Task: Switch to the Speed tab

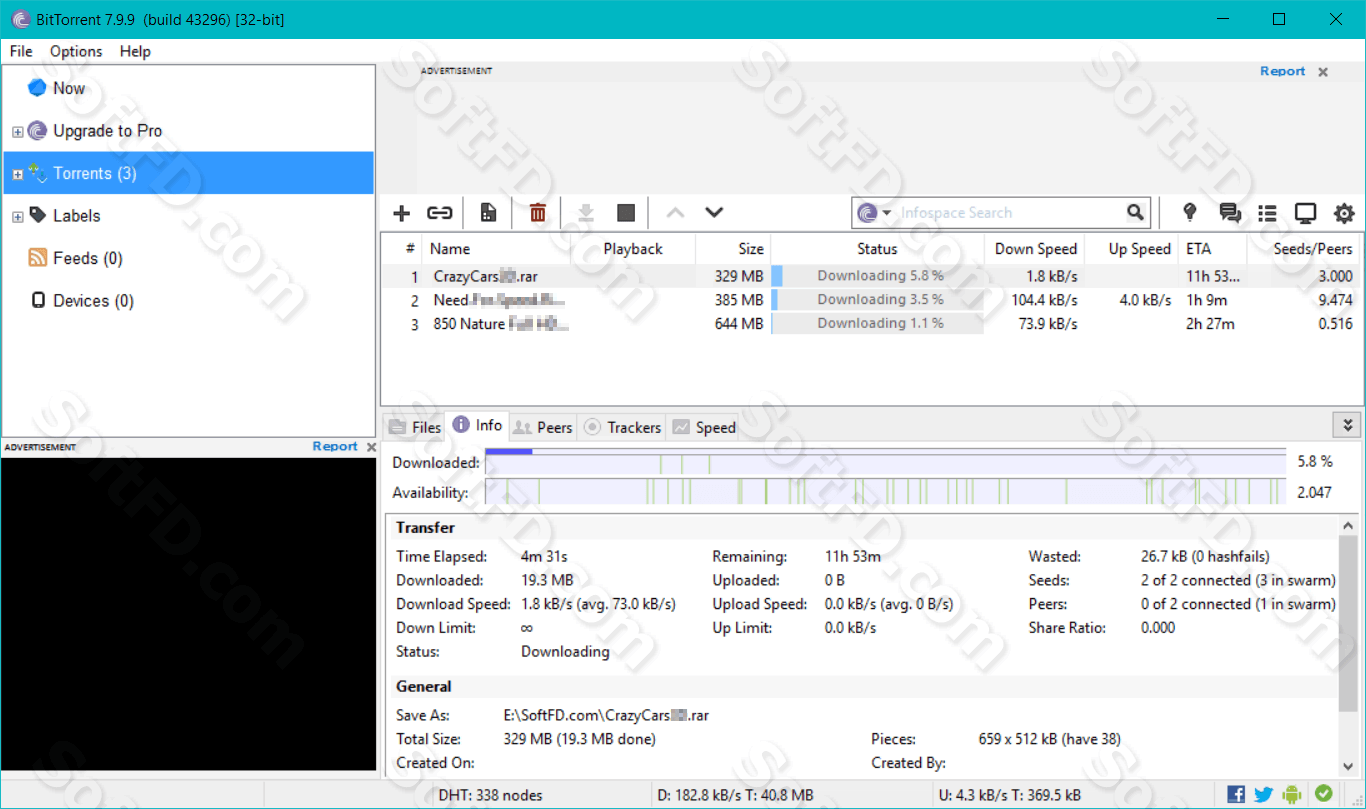Action: coord(704,427)
